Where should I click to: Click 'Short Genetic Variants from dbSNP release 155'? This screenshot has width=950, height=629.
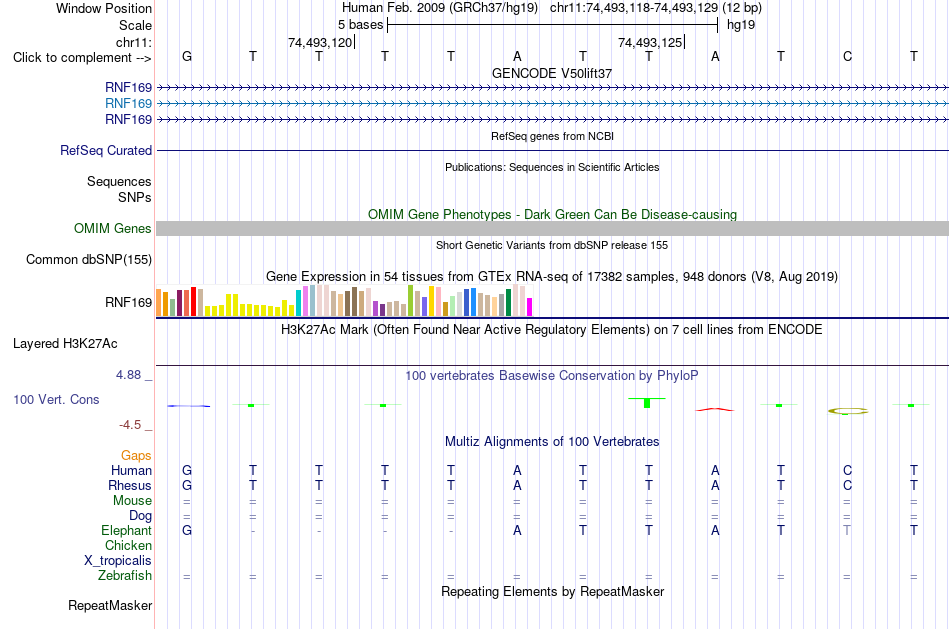(552, 245)
